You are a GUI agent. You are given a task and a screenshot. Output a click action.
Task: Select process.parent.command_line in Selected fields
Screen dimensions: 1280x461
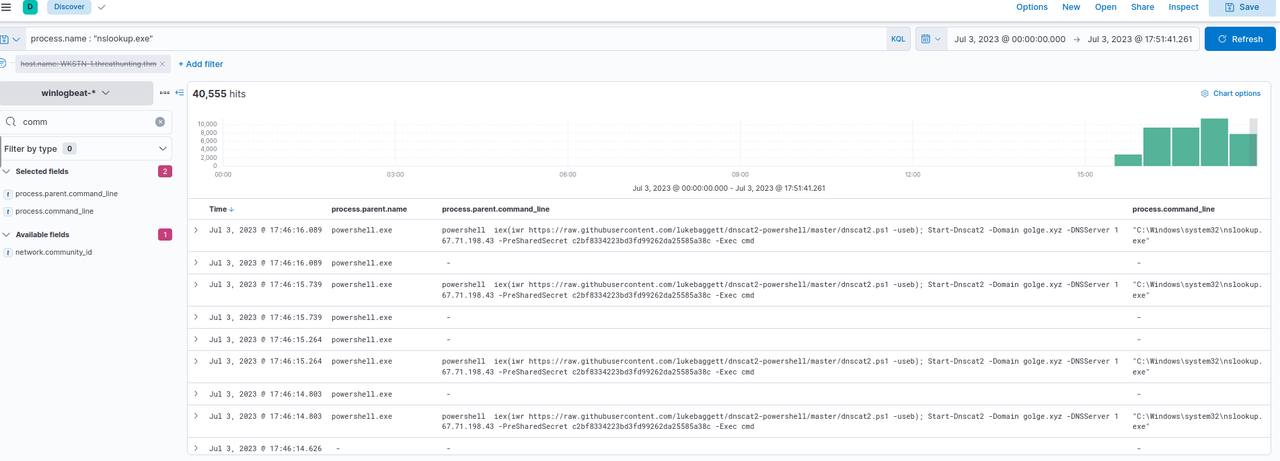(67, 193)
